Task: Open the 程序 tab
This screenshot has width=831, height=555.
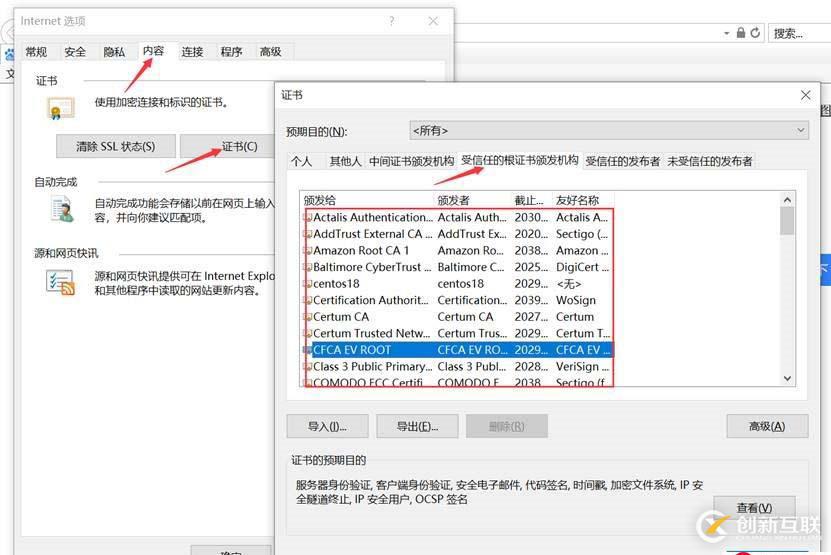Action: (x=231, y=52)
